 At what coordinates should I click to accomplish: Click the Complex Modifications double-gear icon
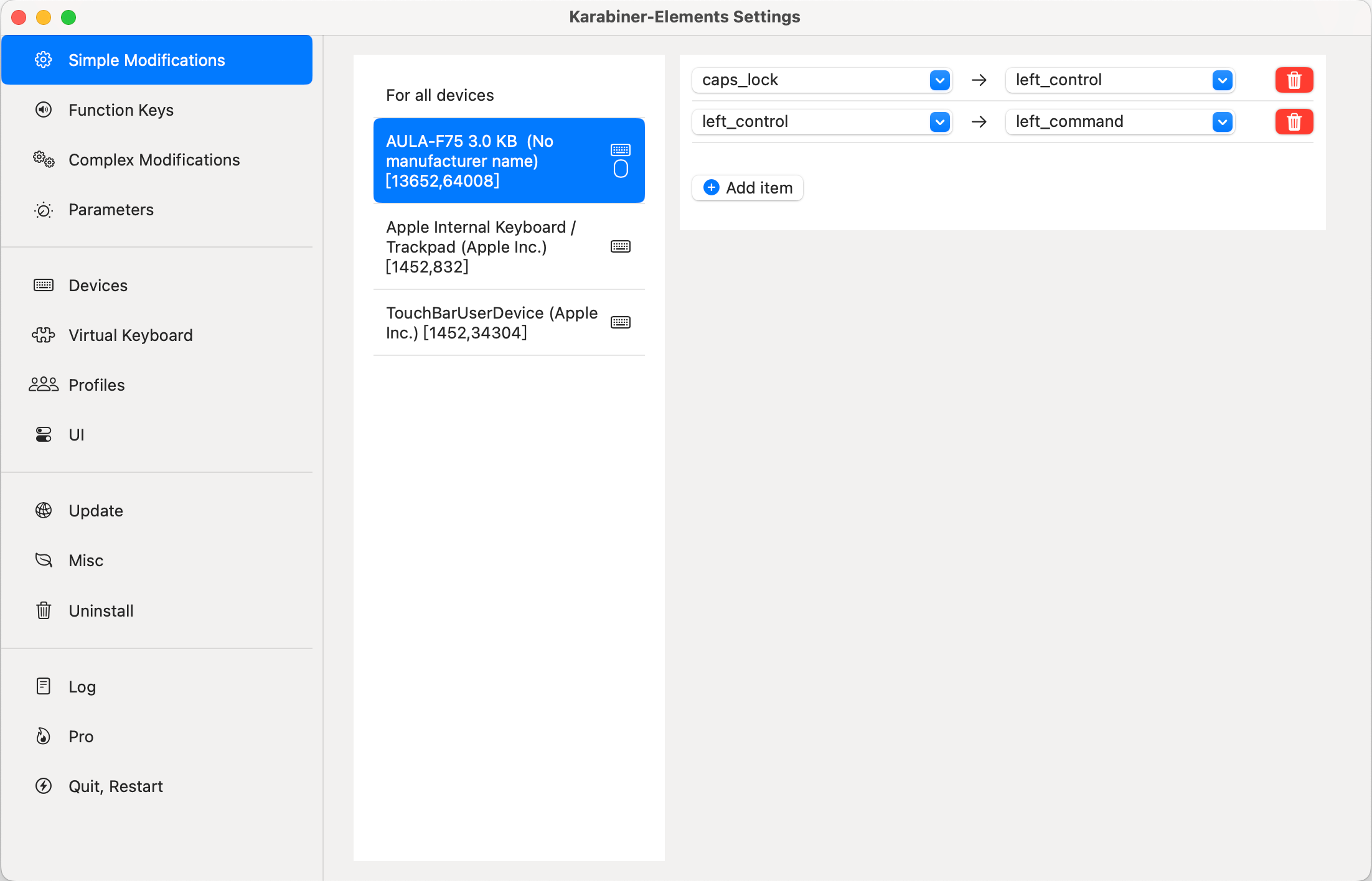click(x=44, y=159)
